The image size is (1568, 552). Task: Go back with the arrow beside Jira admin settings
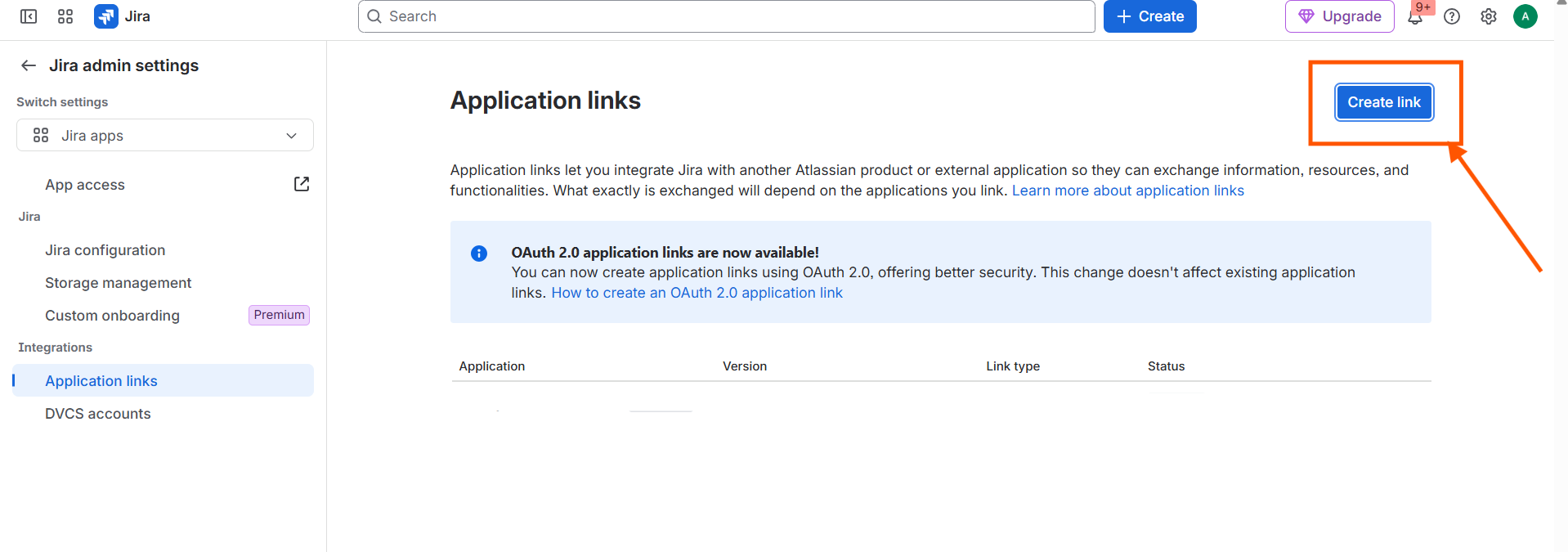tap(29, 65)
